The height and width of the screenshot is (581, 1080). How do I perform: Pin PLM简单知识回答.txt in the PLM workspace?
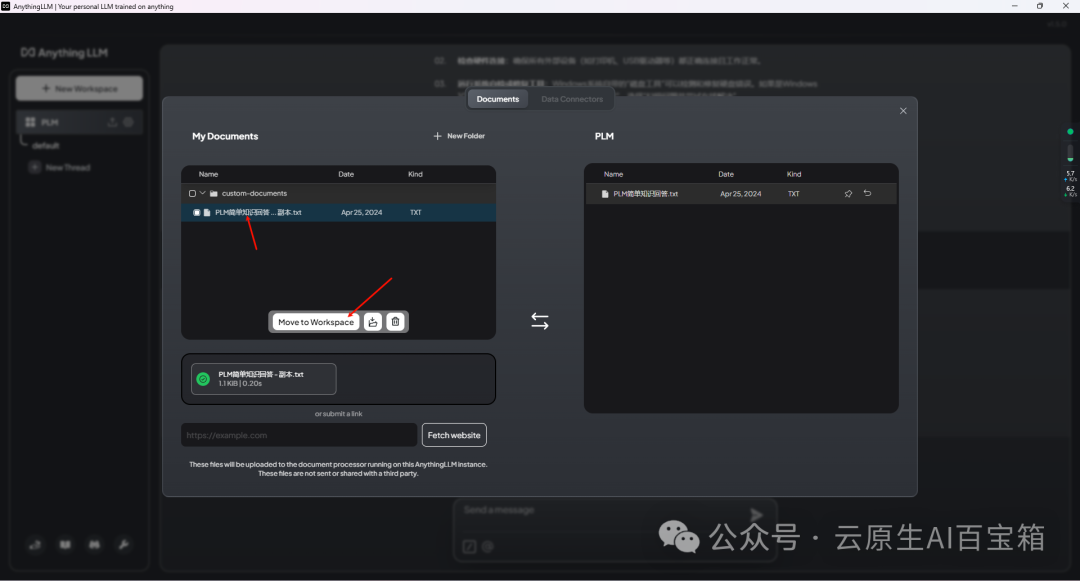848,193
